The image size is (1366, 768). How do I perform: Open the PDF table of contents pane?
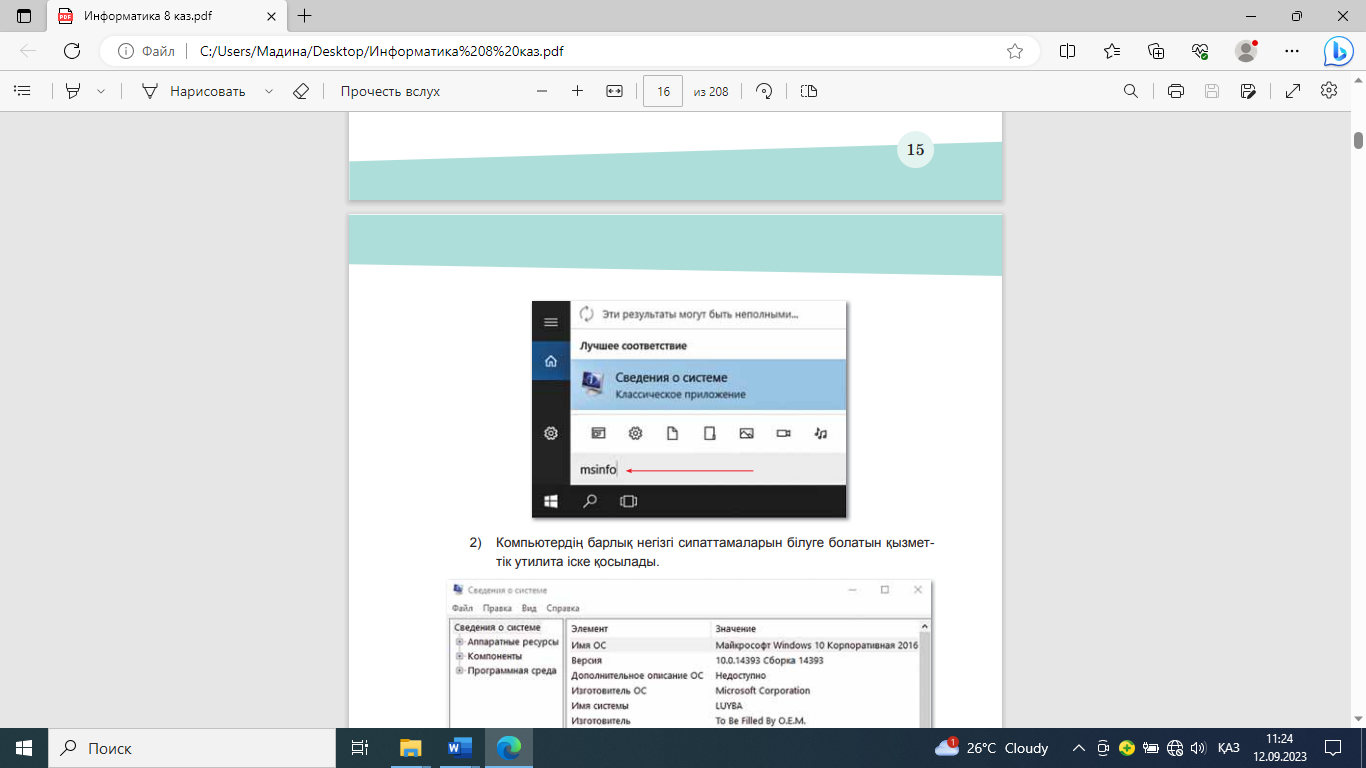(22, 91)
